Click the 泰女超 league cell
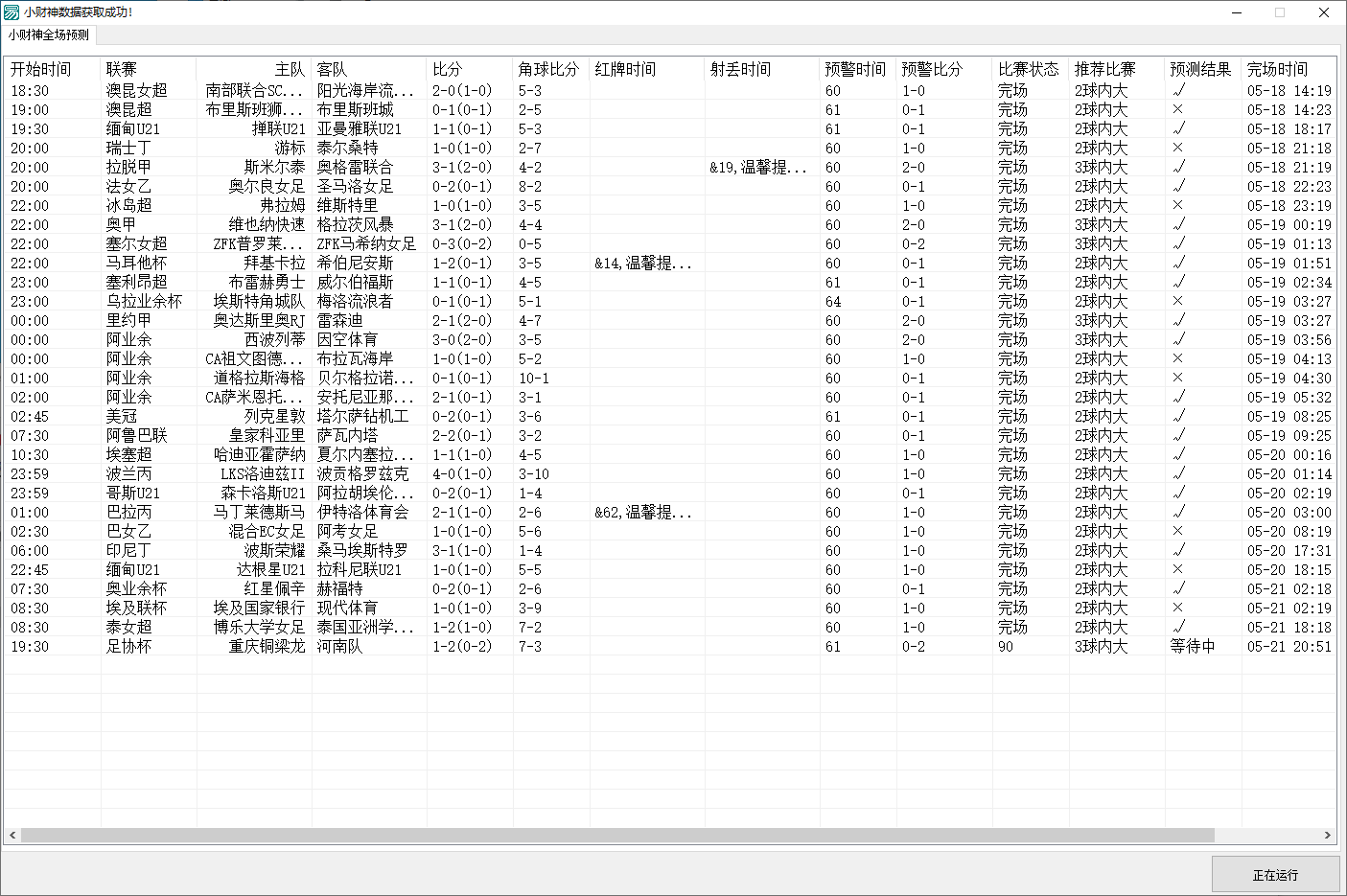Viewport: 1347px width, 896px height. tap(128, 627)
